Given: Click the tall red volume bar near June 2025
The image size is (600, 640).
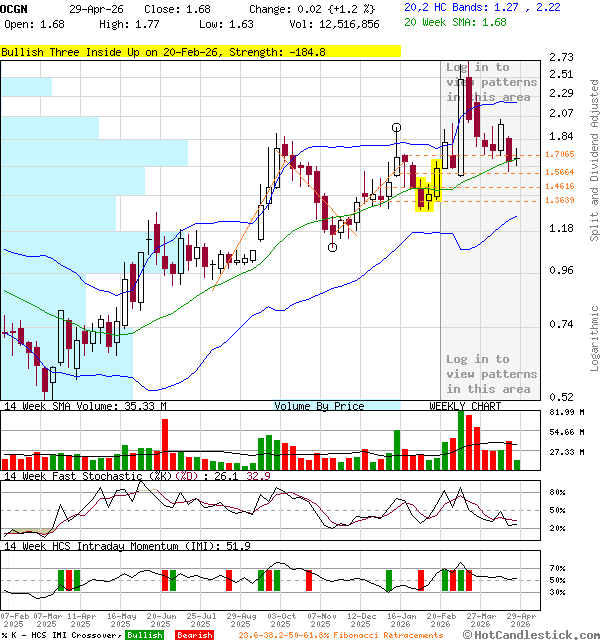Looking at the screenshot, I should (164, 444).
